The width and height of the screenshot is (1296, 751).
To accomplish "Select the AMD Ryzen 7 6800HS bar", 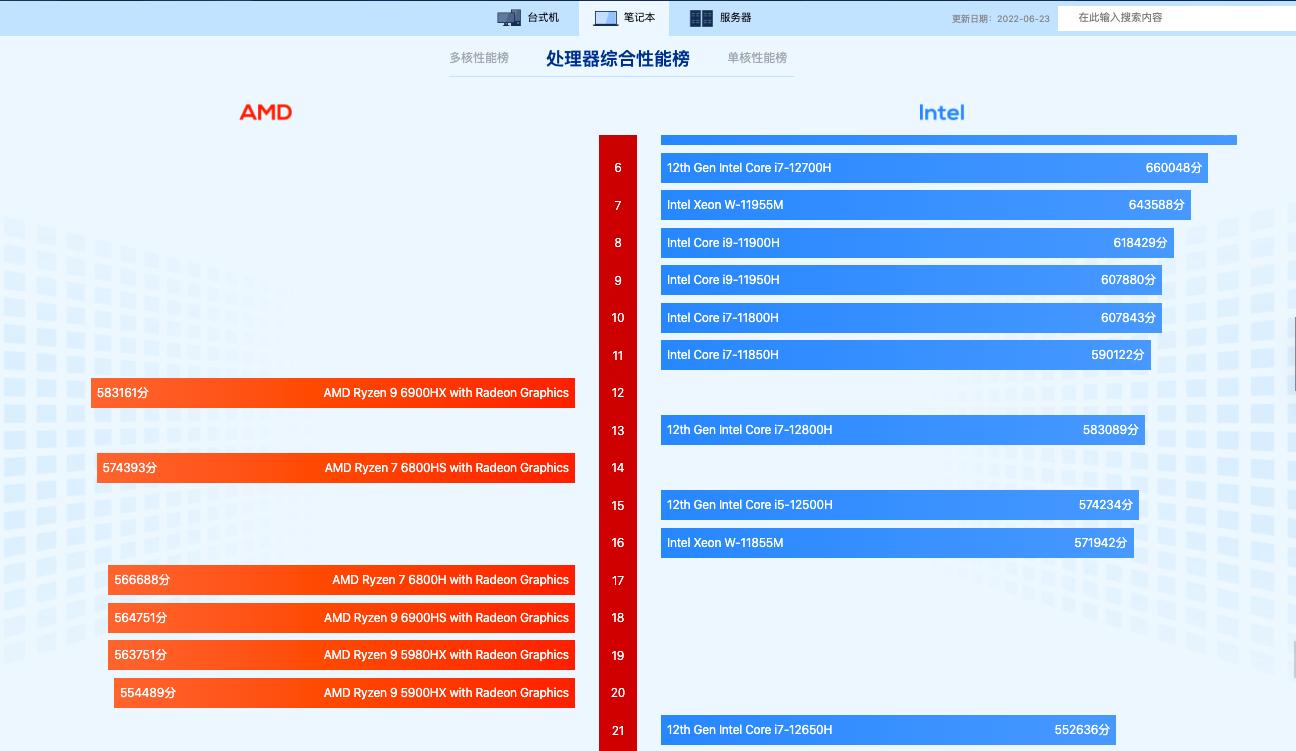I will [334, 467].
